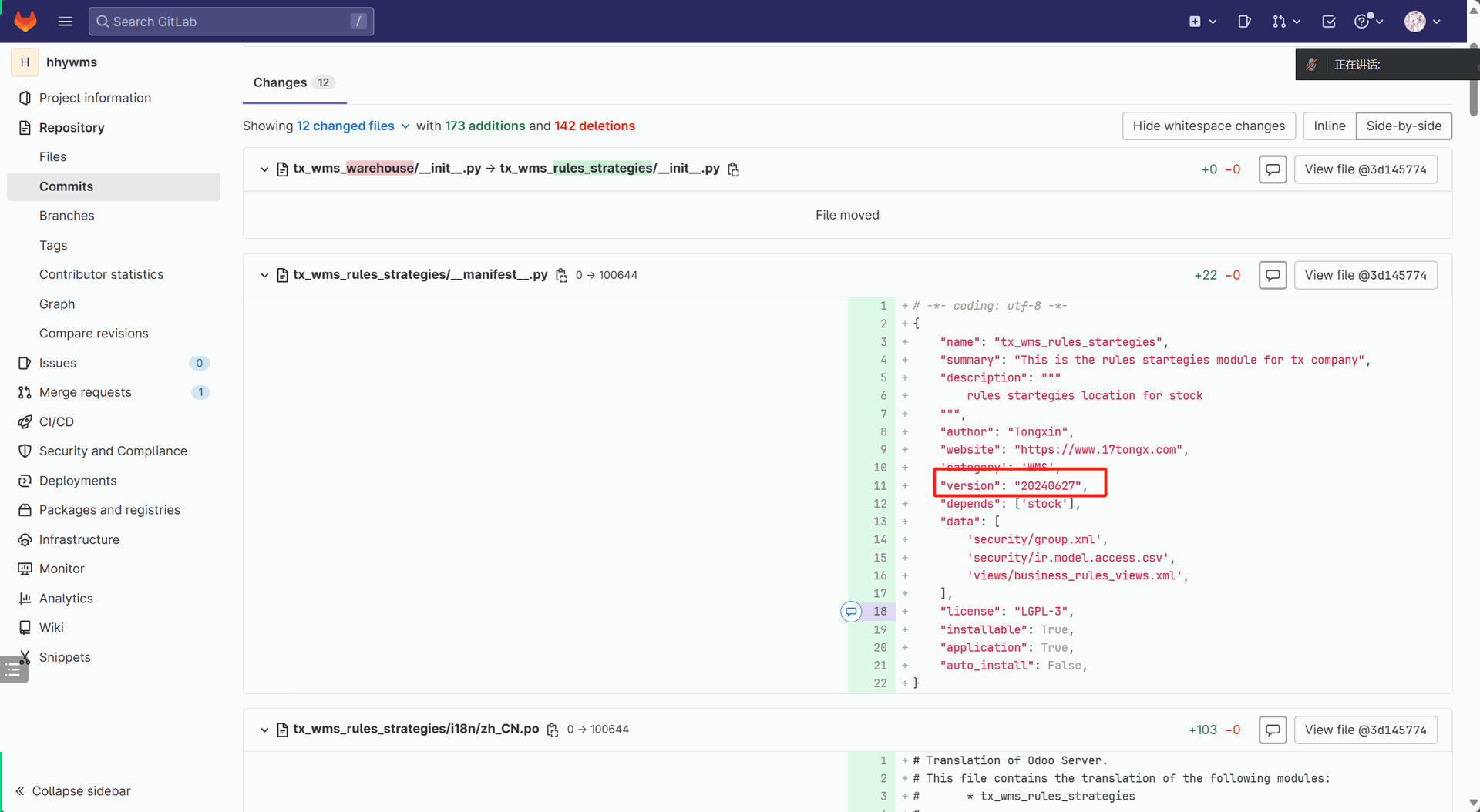Image resolution: width=1480 pixels, height=812 pixels.
Task: Open Files under Repository
Action: (52, 156)
